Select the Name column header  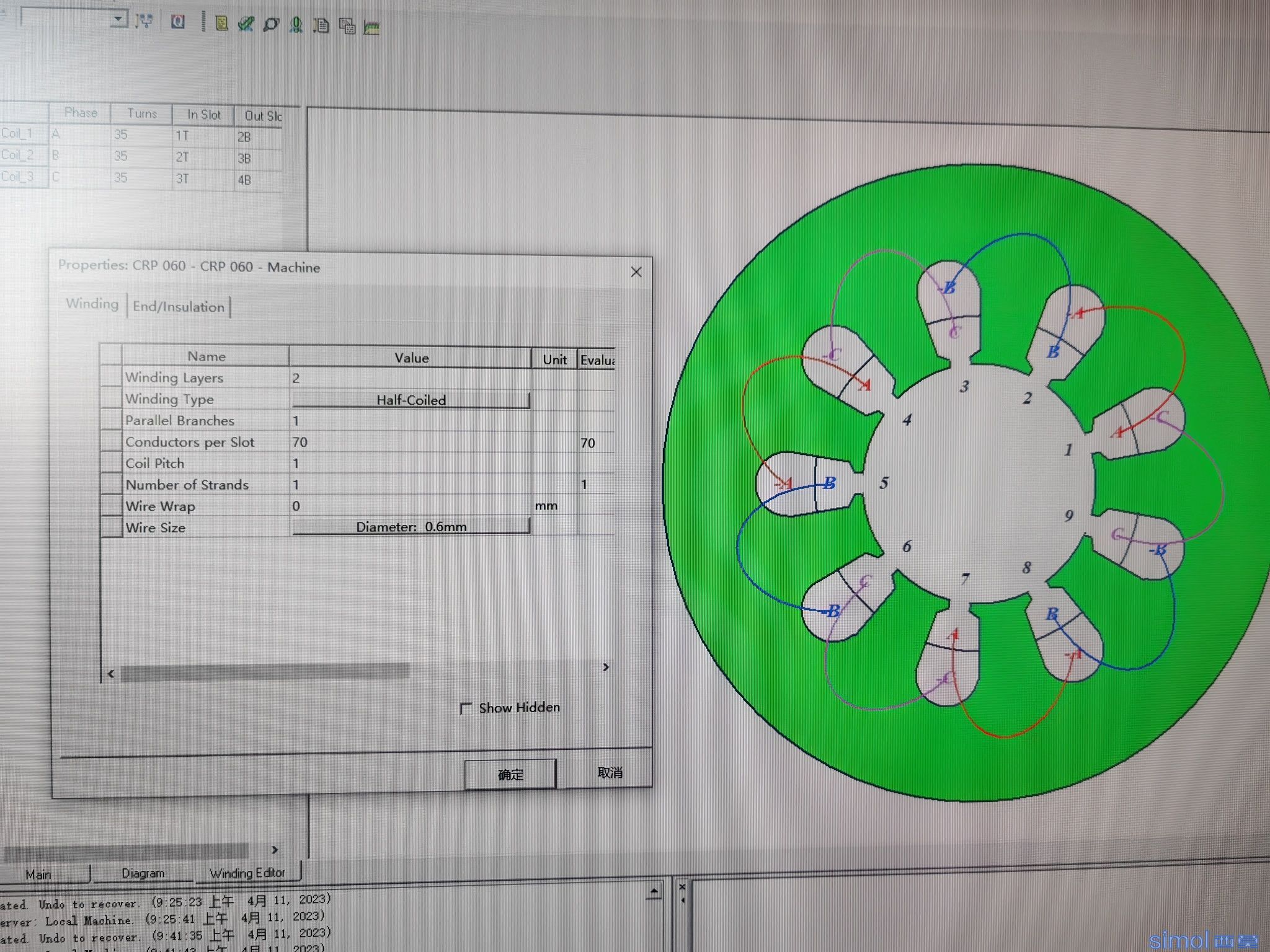point(206,356)
